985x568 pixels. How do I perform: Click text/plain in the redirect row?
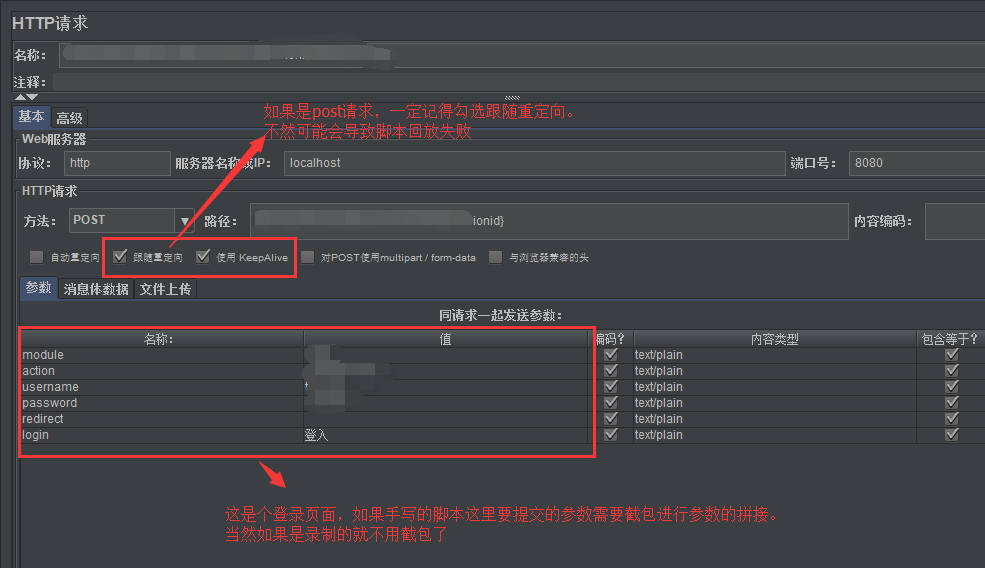658,419
